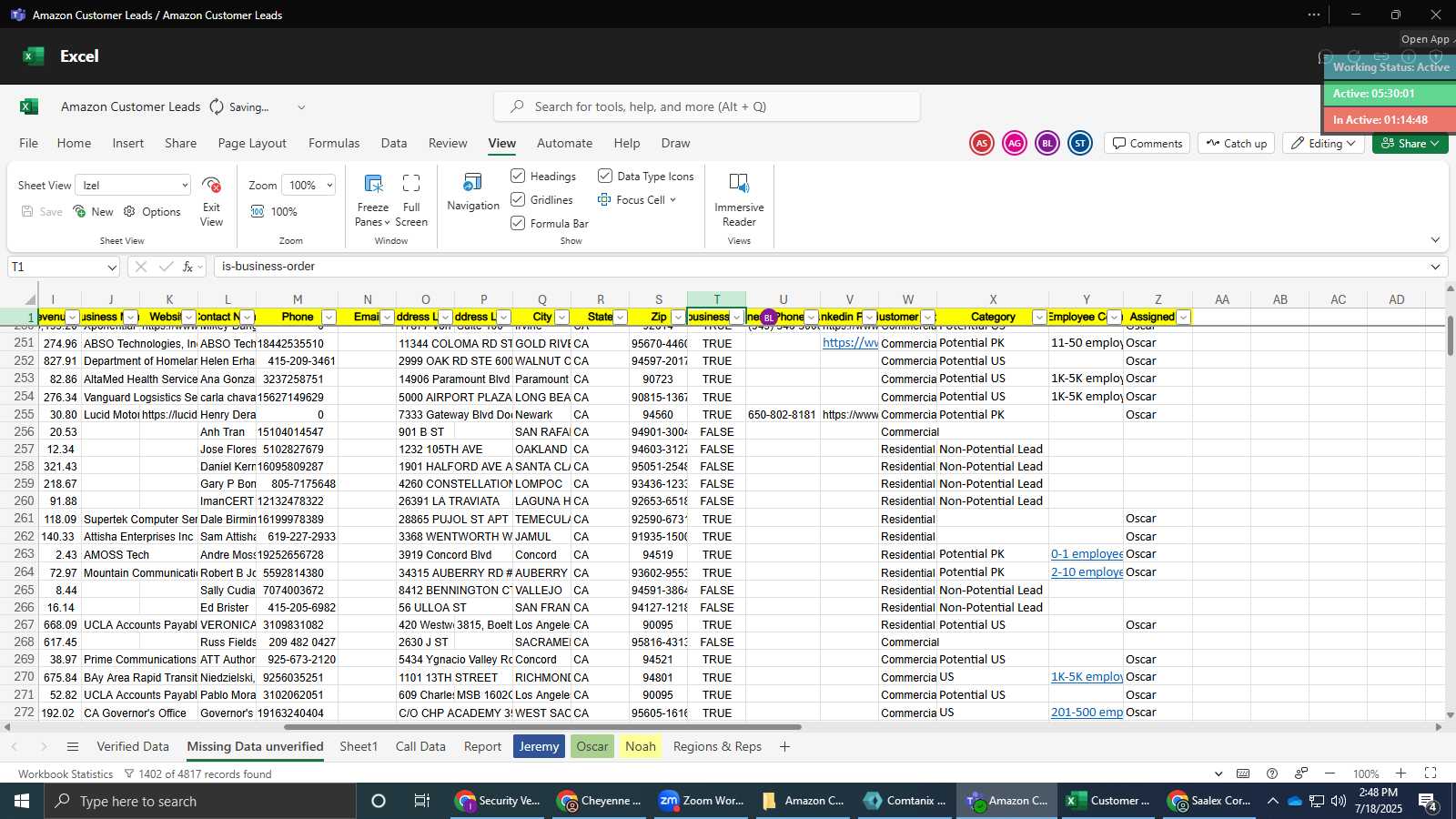Switch to the Jeremy sheet tab
The height and width of the screenshot is (819, 1456).
click(539, 746)
